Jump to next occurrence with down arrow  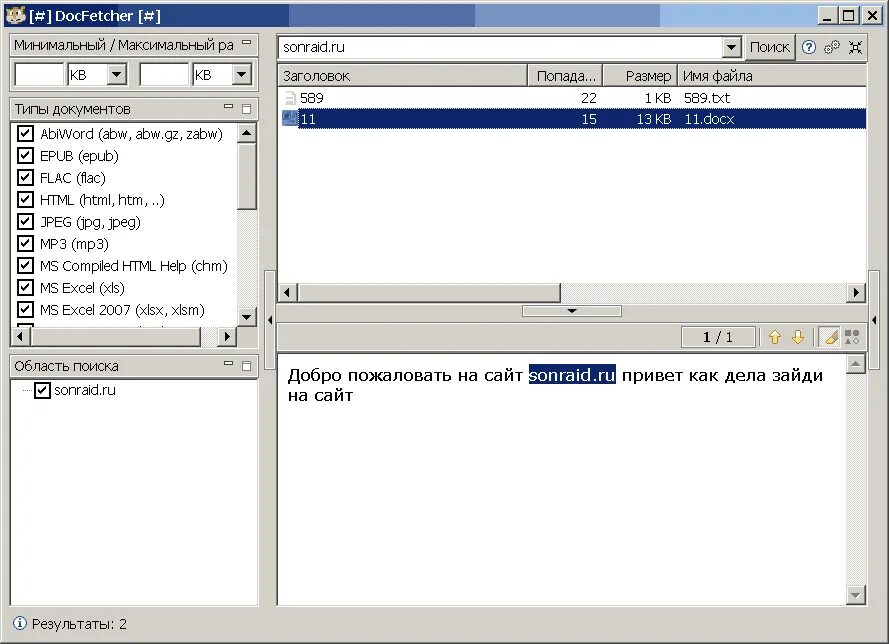tap(798, 337)
